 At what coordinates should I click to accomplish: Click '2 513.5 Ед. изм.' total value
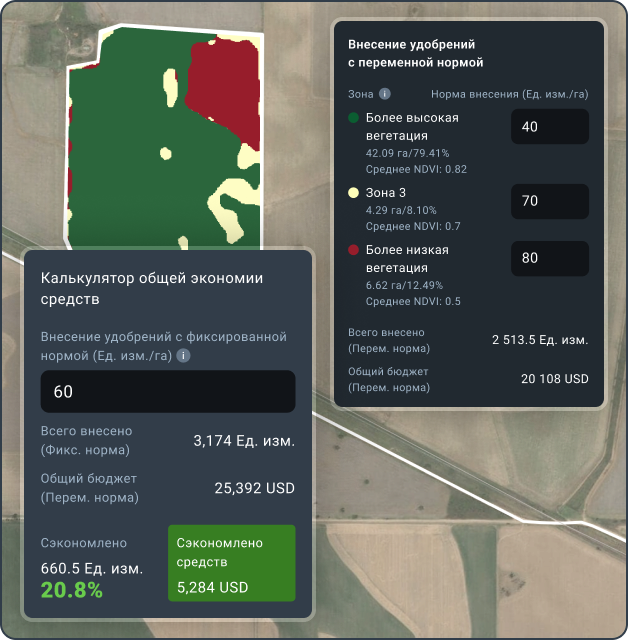(x=540, y=340)
